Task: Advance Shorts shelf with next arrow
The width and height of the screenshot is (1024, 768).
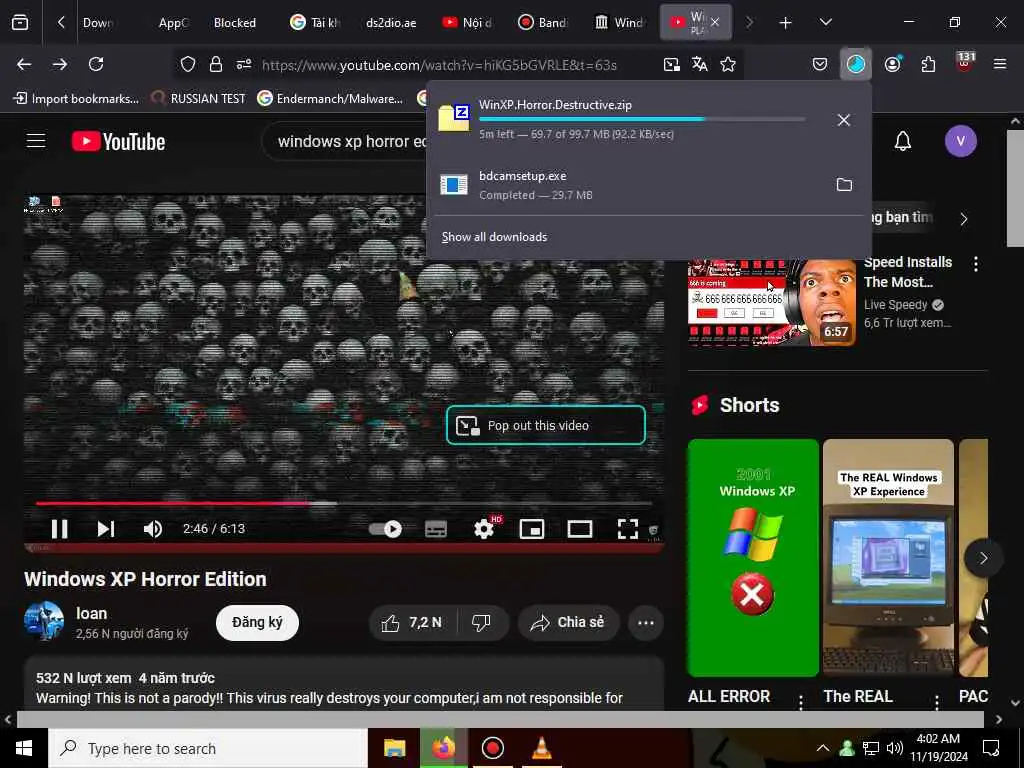Action: pyautogui.click(x=984, y=558)
